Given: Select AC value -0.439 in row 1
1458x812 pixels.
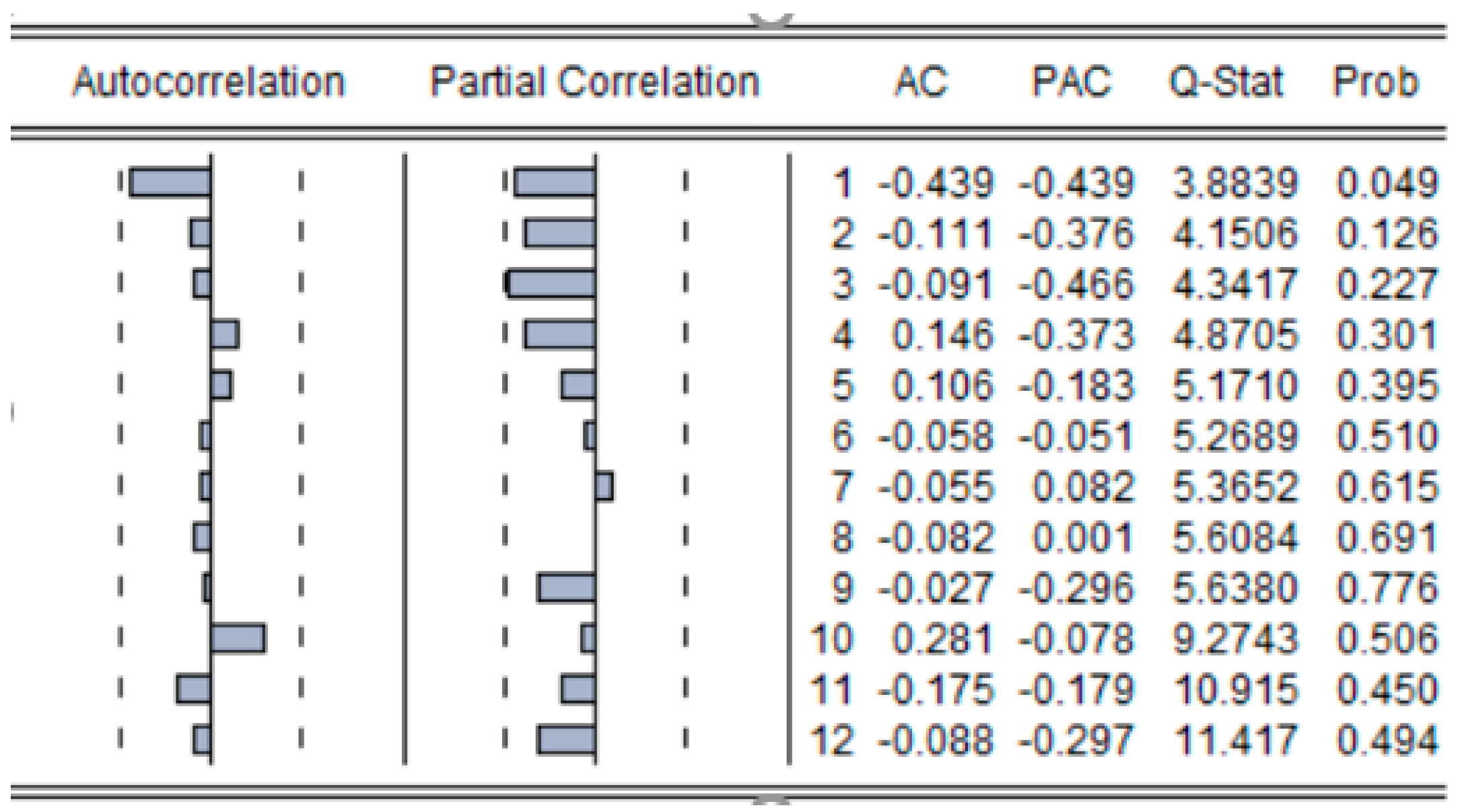Looking at the screenshot, I should 936,183.
